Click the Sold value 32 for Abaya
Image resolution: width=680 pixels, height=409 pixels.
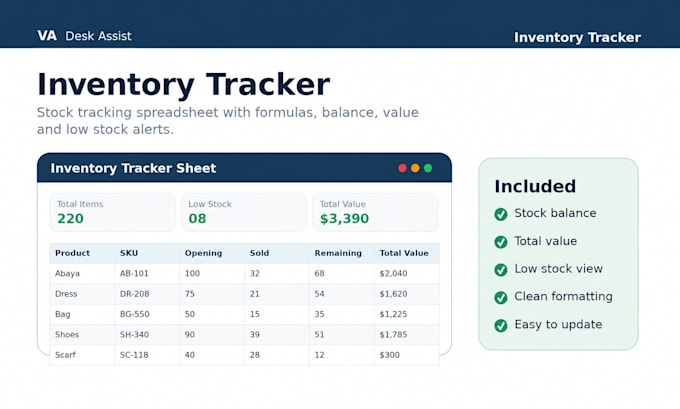(x=255, y=273)
